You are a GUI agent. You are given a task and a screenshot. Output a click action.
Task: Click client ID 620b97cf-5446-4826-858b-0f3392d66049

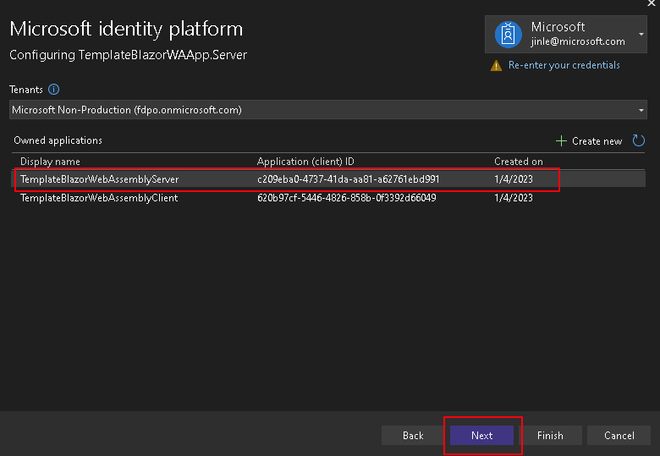(346, 198)
